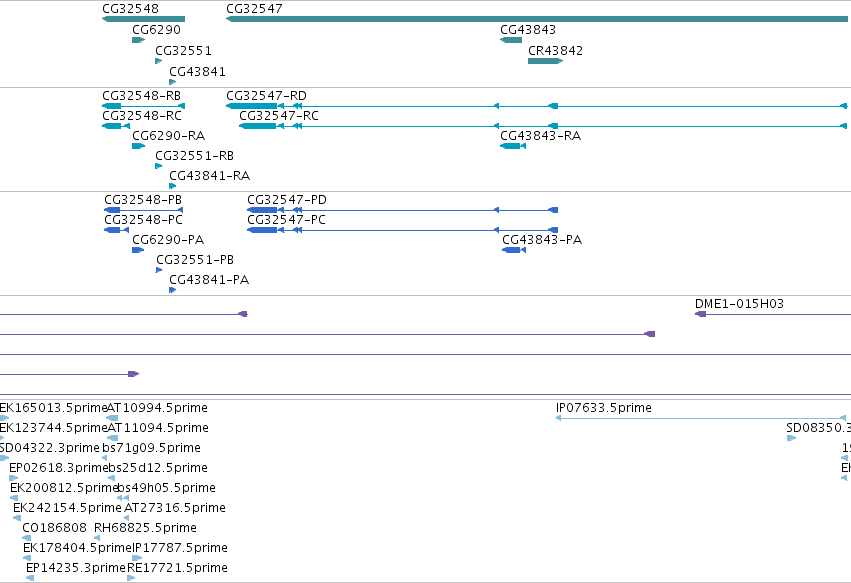851x583 pixels.
Task: Click the CR43842 label text
Action: 555,50
